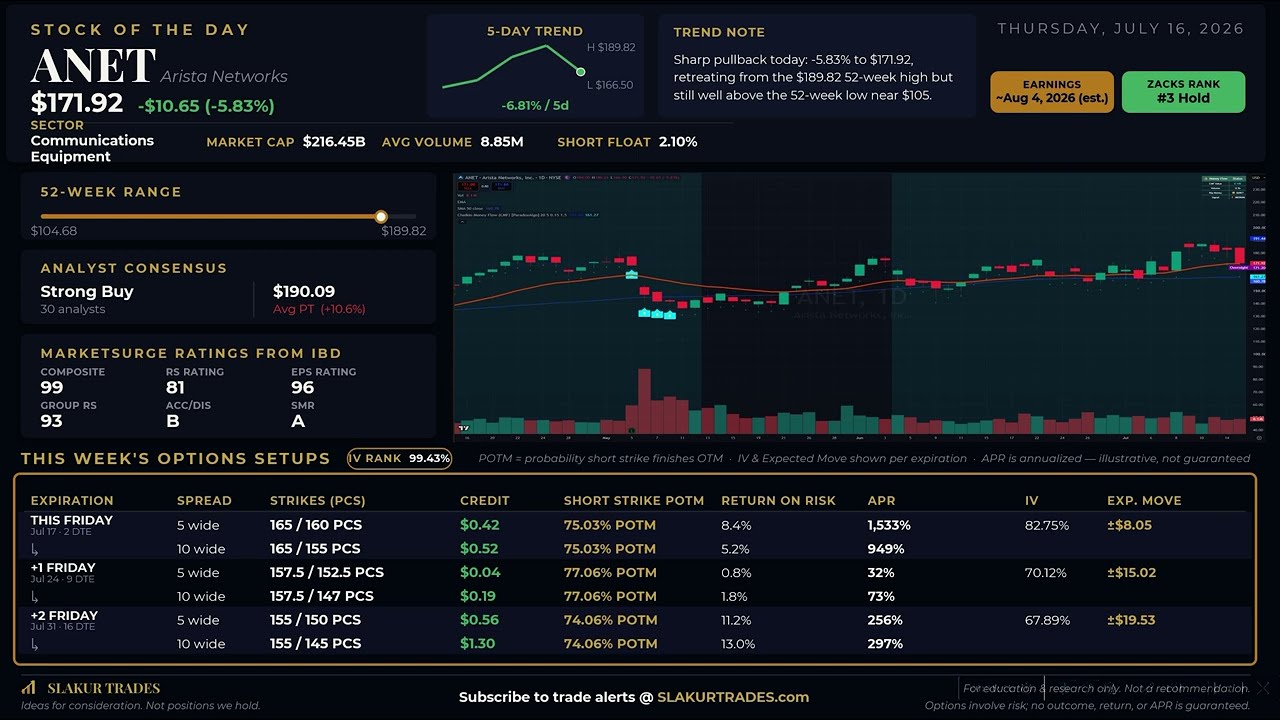Select the +2 FRIDAY expiration row label
The image size is (1280, 720).
point(64,616)
